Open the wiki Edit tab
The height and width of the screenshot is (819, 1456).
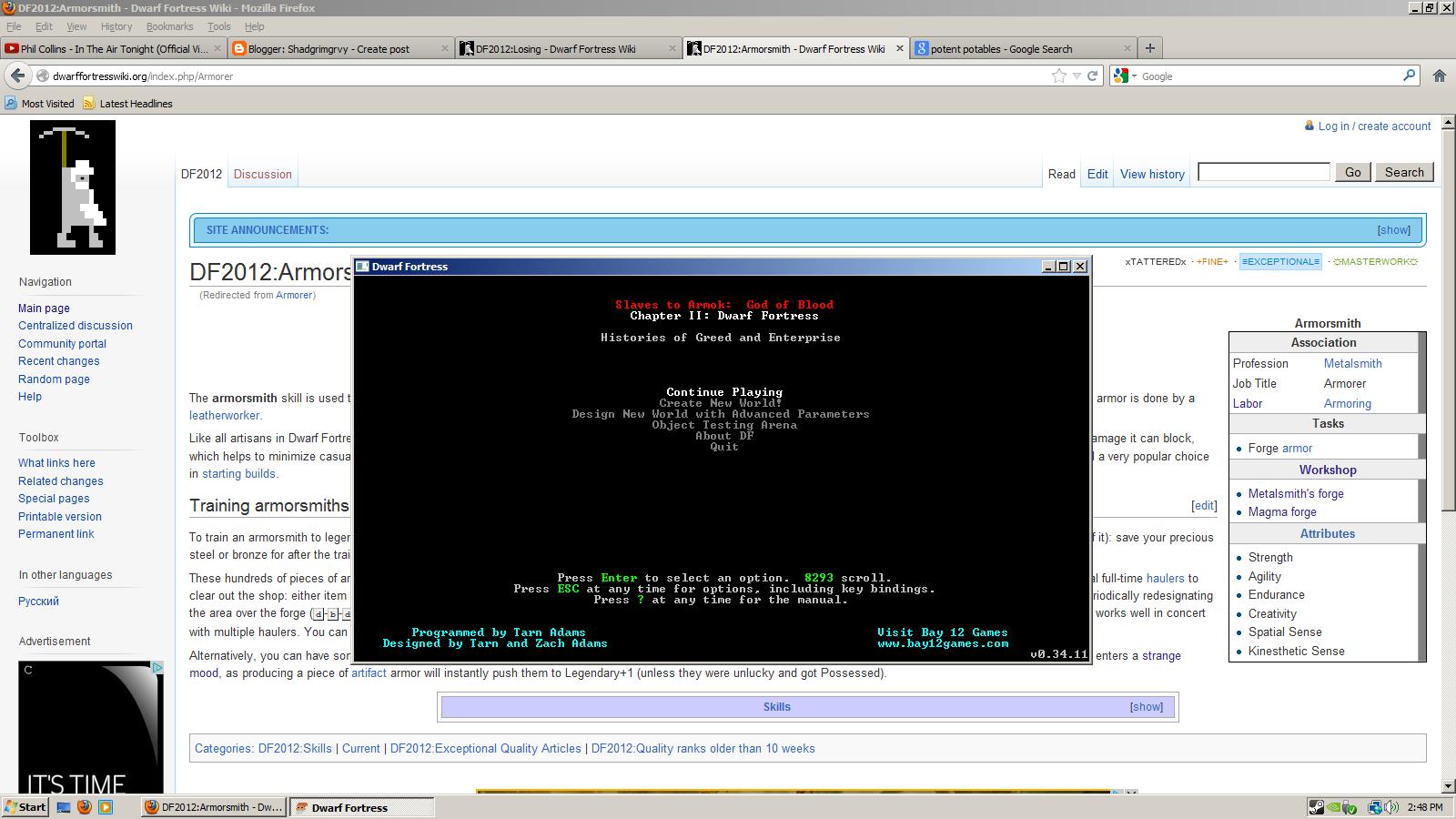1097,174
